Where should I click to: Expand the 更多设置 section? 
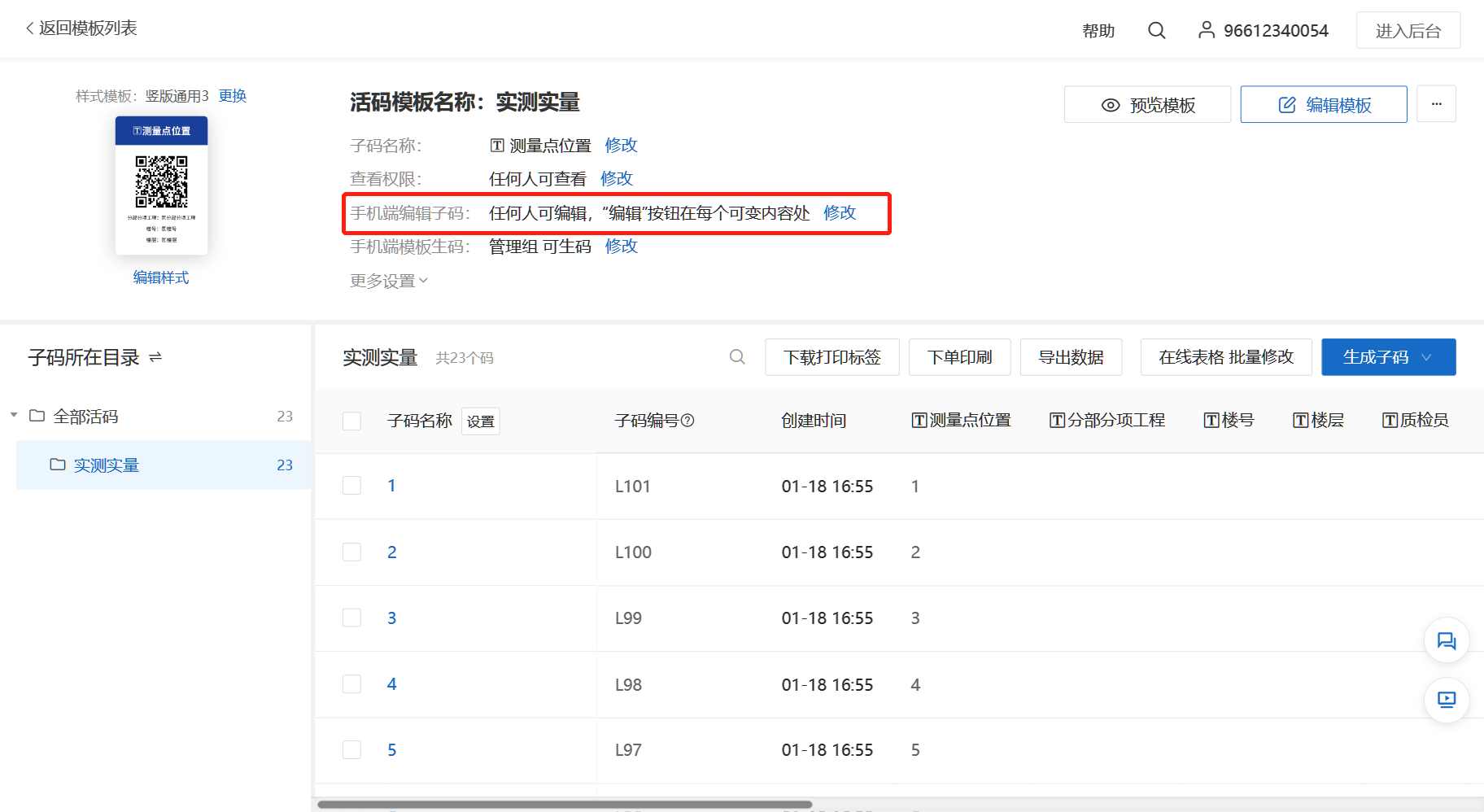[388, 281]
